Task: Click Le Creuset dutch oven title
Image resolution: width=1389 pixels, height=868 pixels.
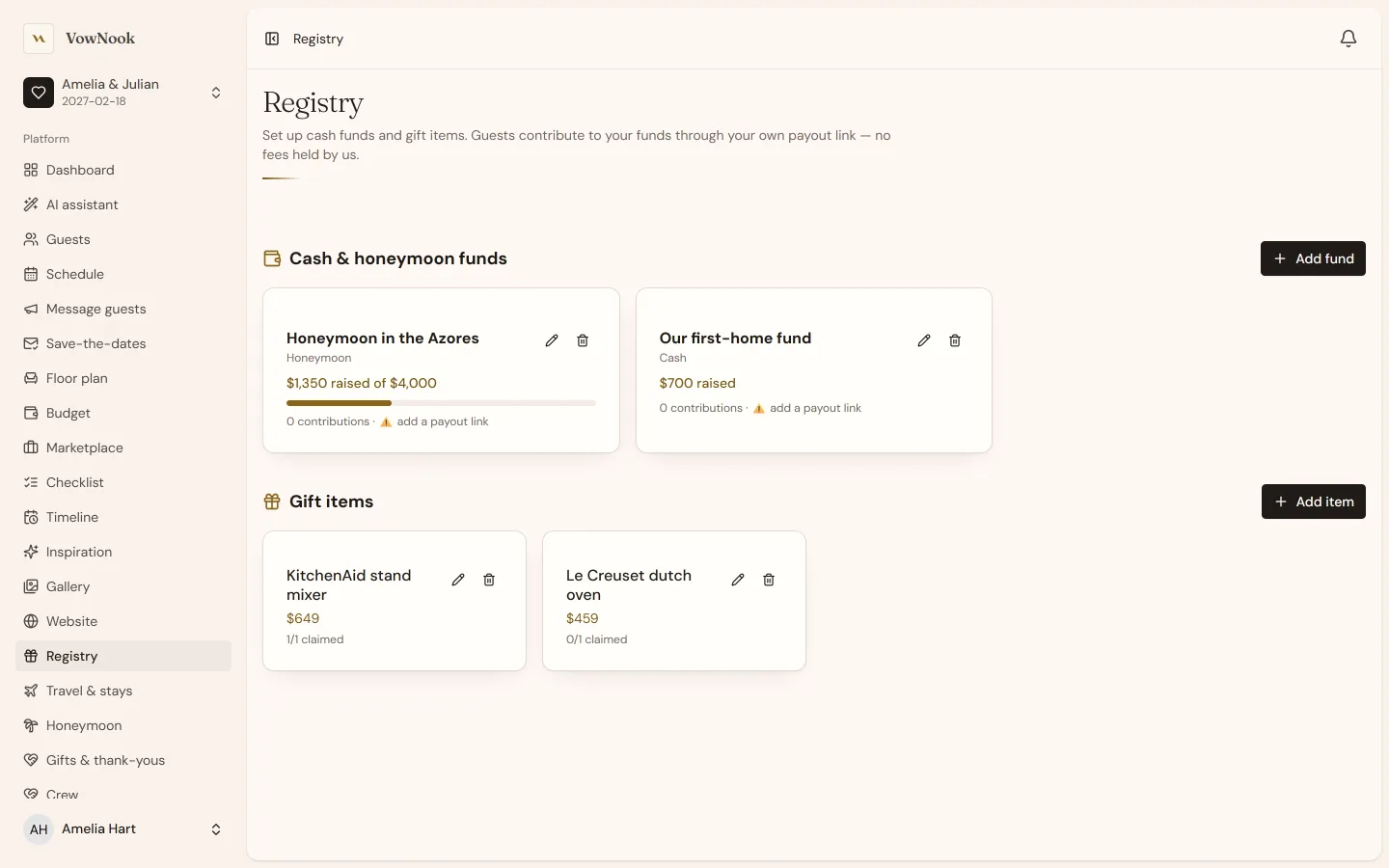Action: (629, 585)
